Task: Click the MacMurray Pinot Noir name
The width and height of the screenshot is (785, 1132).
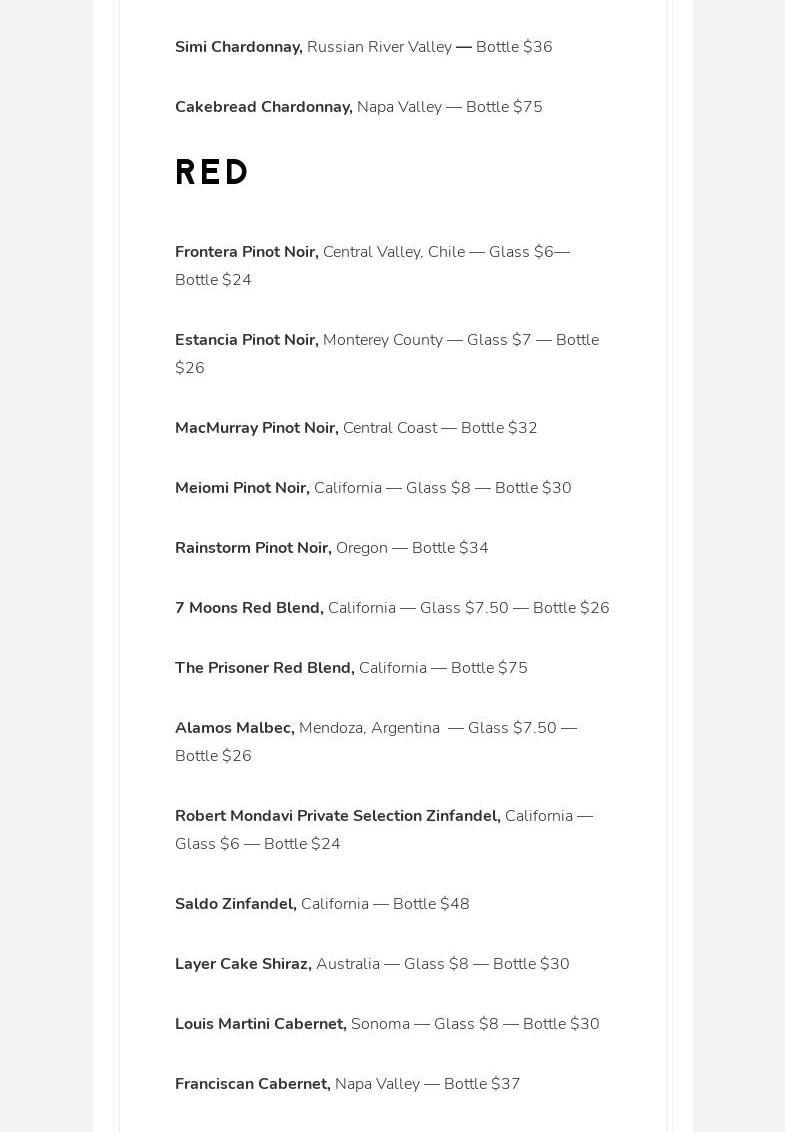Action: point(256,428)
